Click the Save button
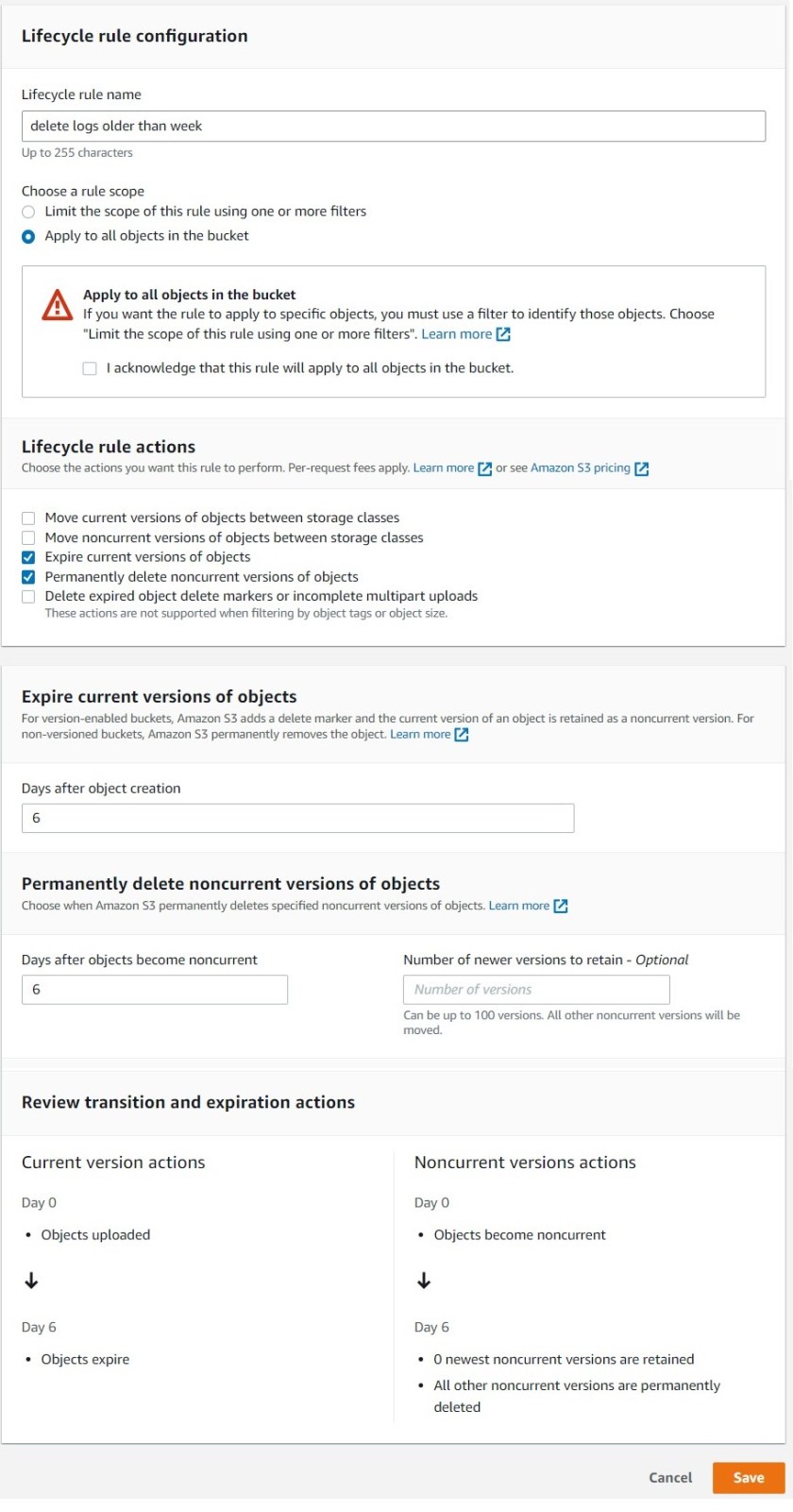This screenshot has width=793, height=1512. [x=748, y=1477]
